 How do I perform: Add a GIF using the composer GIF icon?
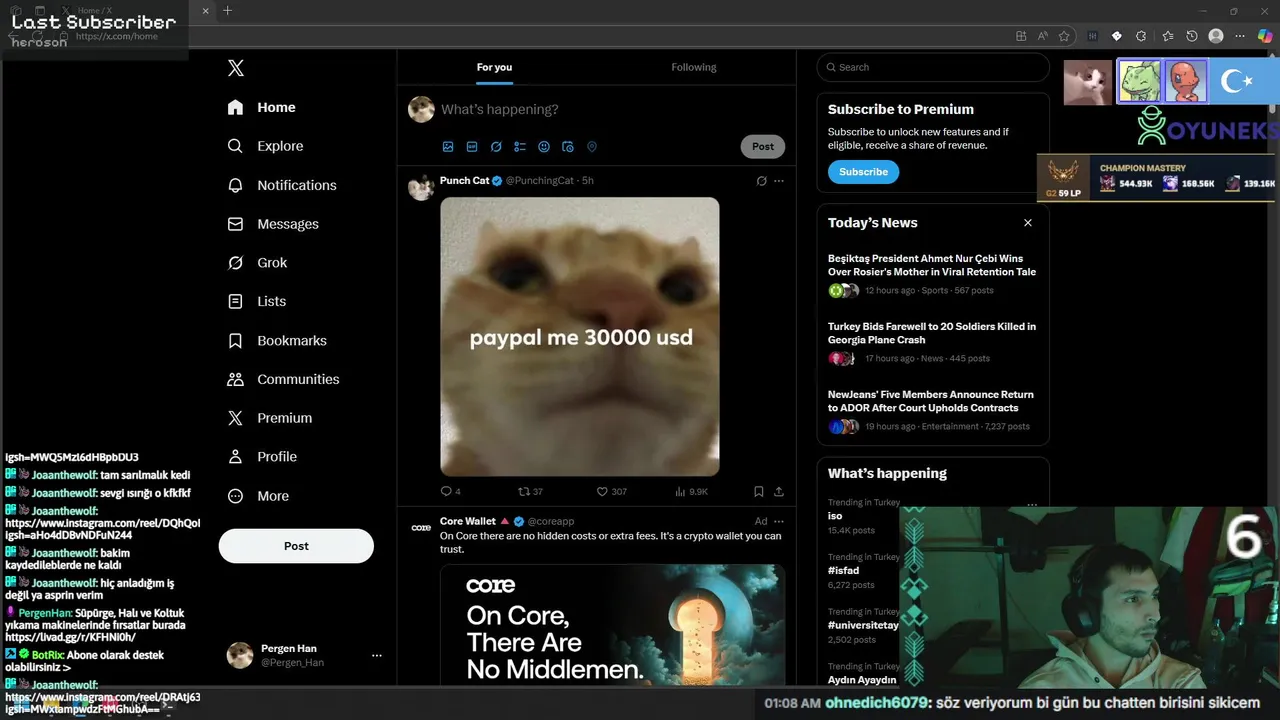coord(472,147)
